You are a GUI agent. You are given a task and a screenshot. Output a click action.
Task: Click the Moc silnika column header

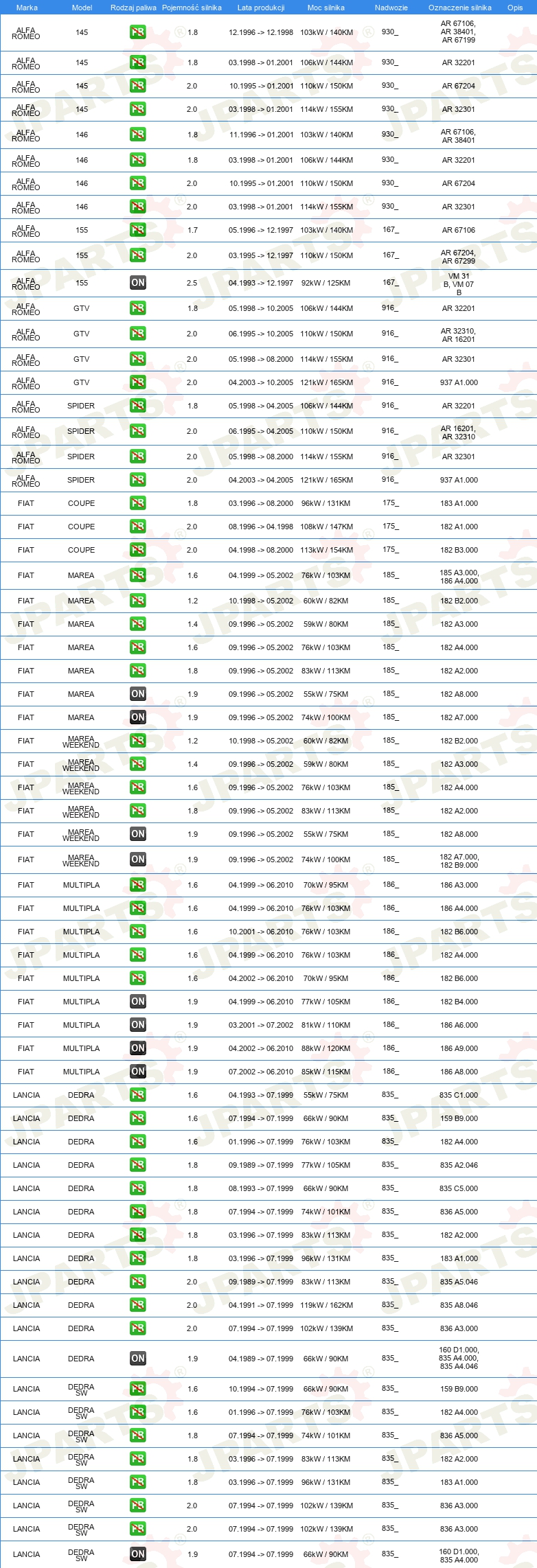point(326,8)
